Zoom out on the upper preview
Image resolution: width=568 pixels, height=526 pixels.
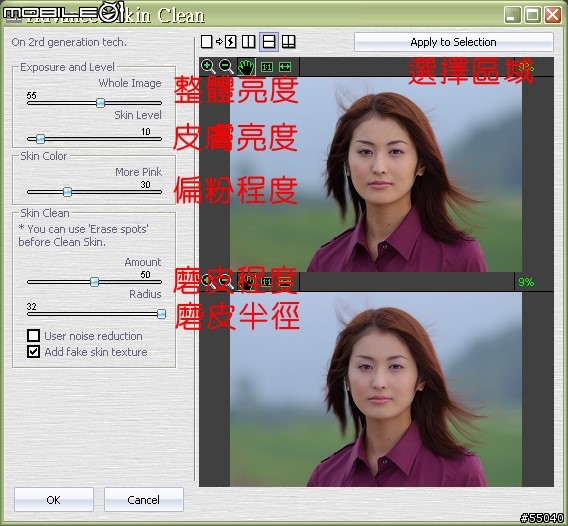click(x=227, y=67)
